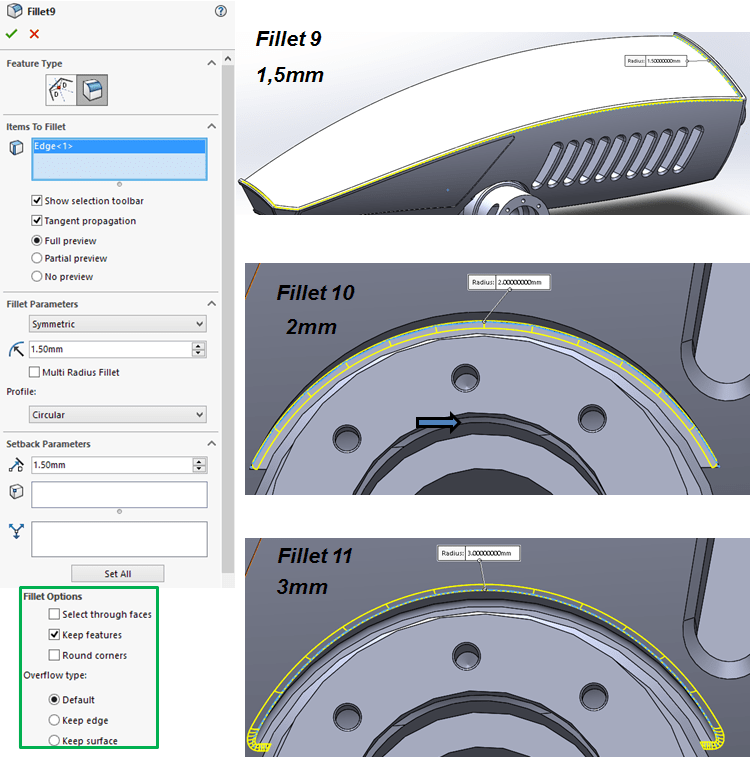The image size is (750, 757).
Task: Select Keep edge overflow type
Action: click(x=54, y=720)
